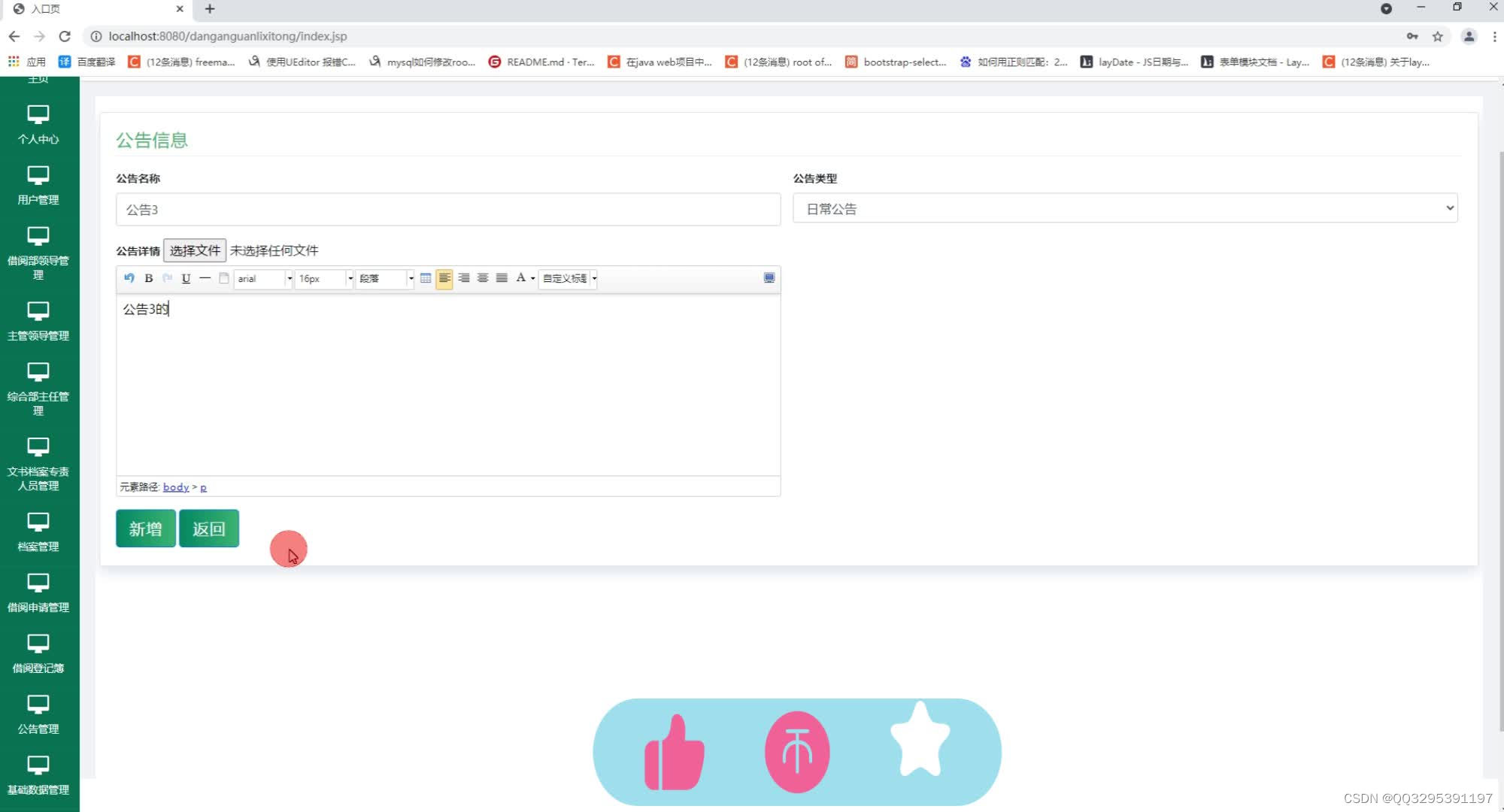The image size is (1504, 812).
Task: Align text right in editor
Action: click(x=464, y=278)
